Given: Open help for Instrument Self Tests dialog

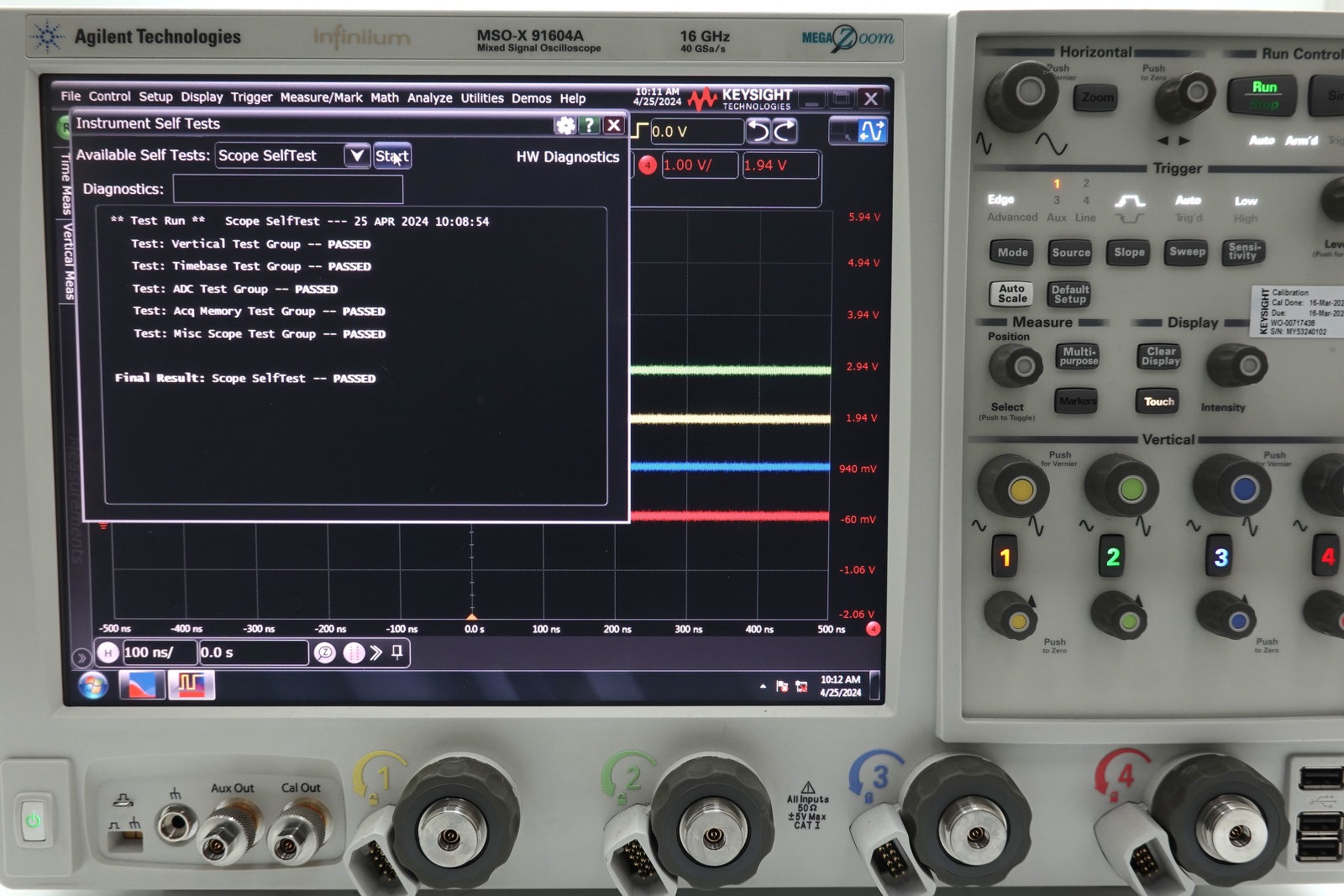Looking at the screenshot, I should 590,125.
